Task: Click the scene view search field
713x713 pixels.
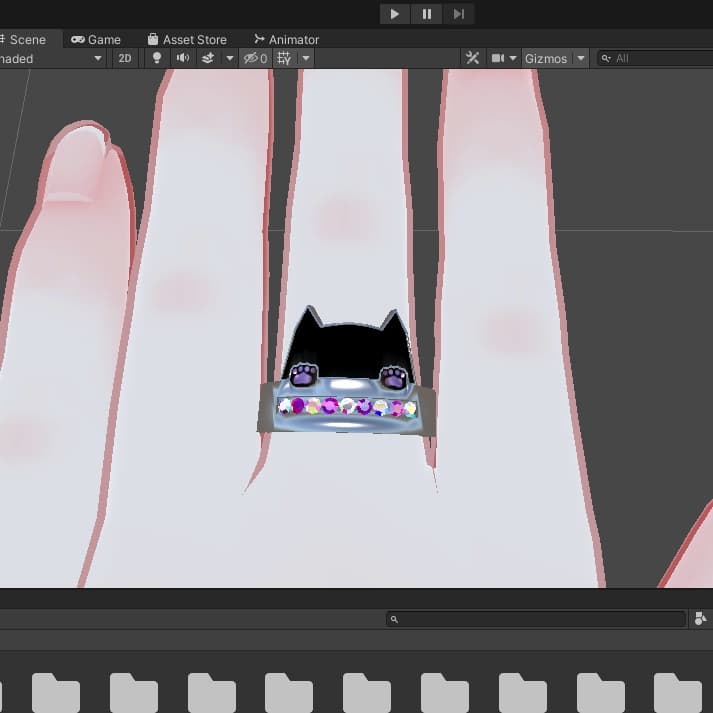Action: (660, 59)
